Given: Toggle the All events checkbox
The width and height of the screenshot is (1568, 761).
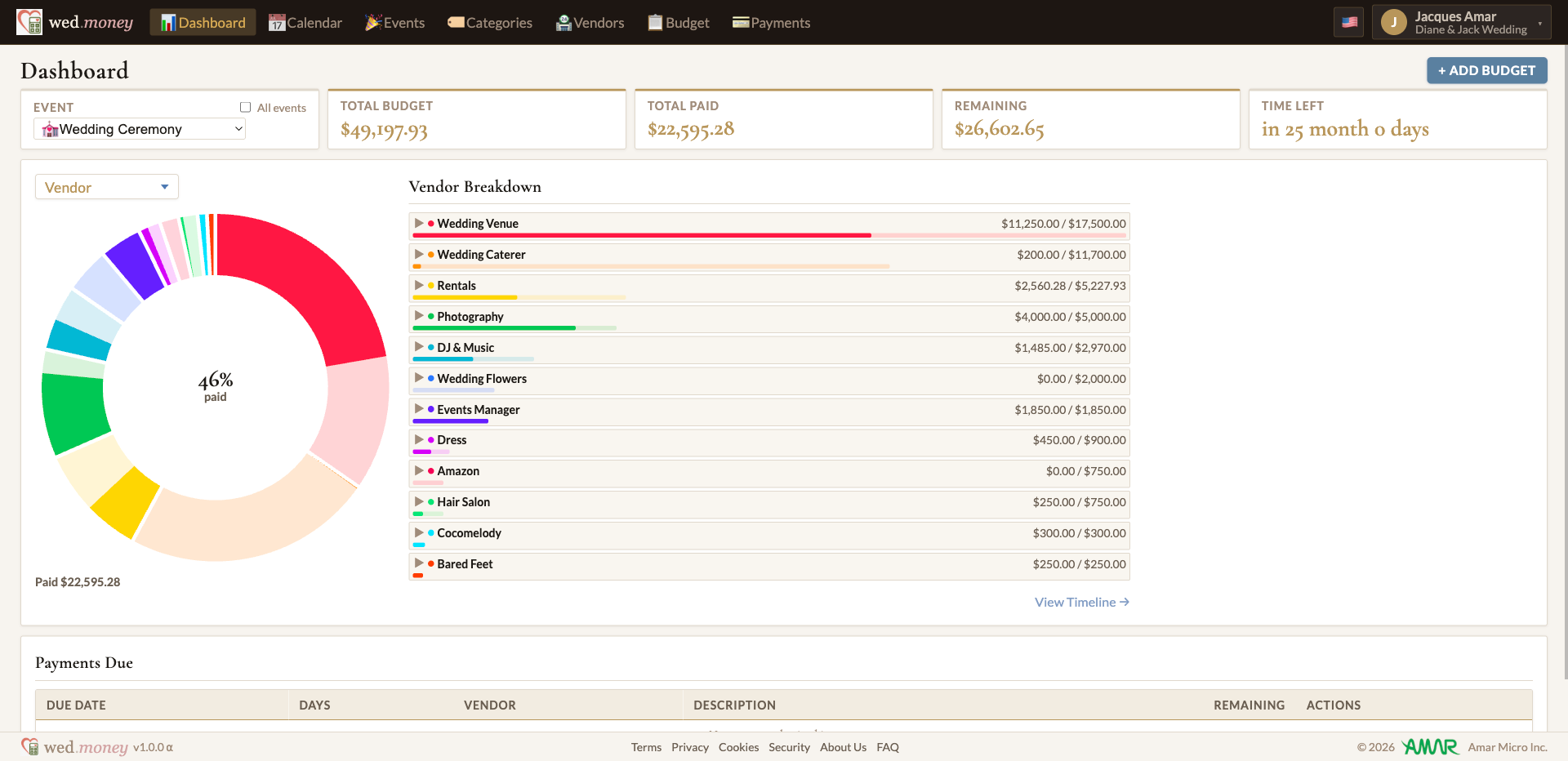Looking at the screenshot, I should 245,107.
